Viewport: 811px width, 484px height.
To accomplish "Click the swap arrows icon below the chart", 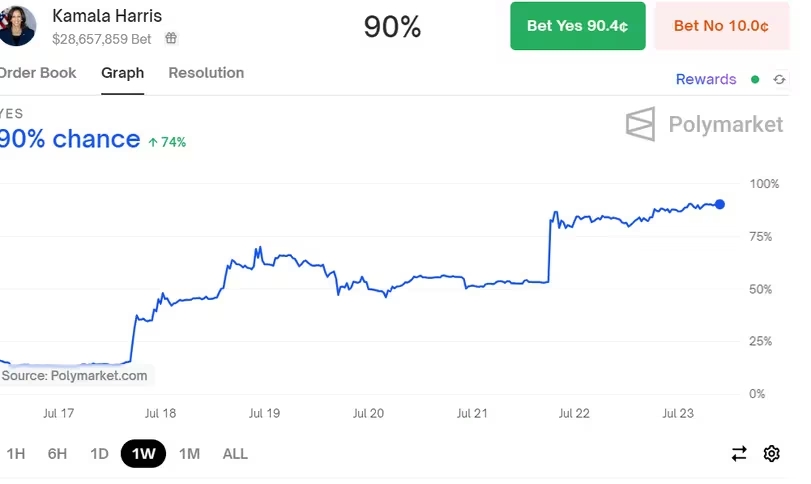I will pos(739,454).
